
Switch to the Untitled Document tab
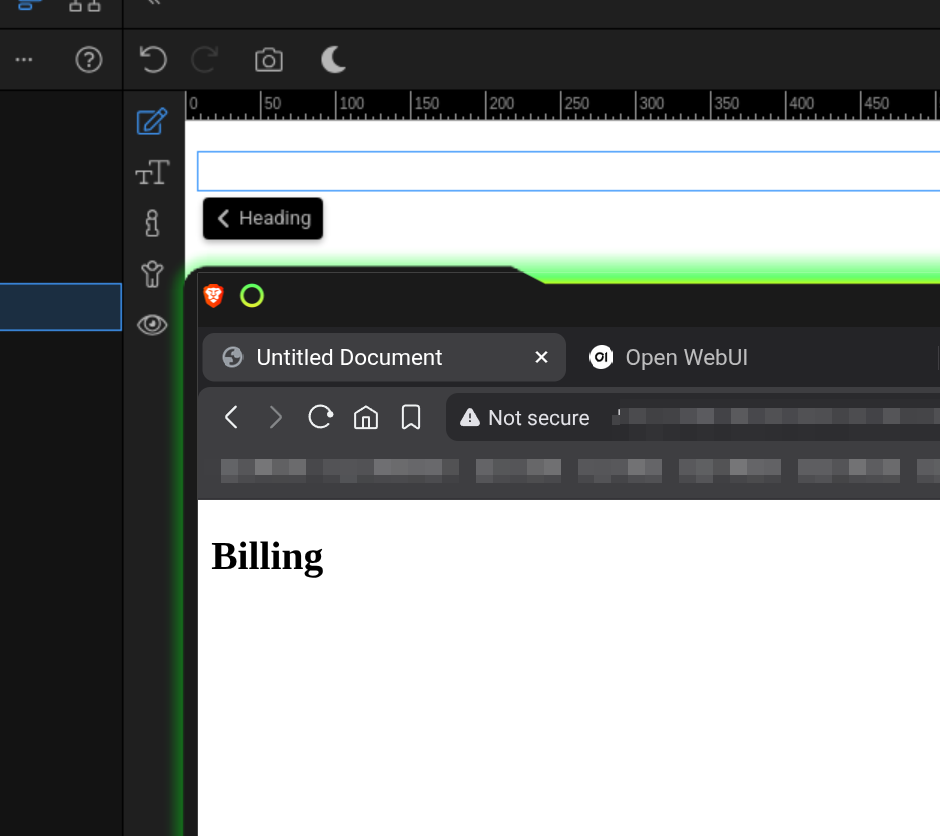coord(349,357)
